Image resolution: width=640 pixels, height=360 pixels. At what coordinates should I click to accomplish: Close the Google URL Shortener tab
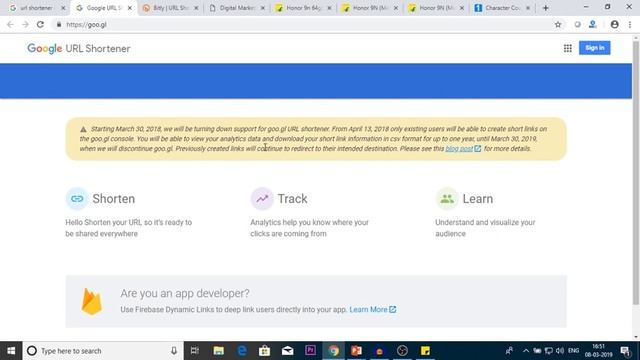point(130,8)
